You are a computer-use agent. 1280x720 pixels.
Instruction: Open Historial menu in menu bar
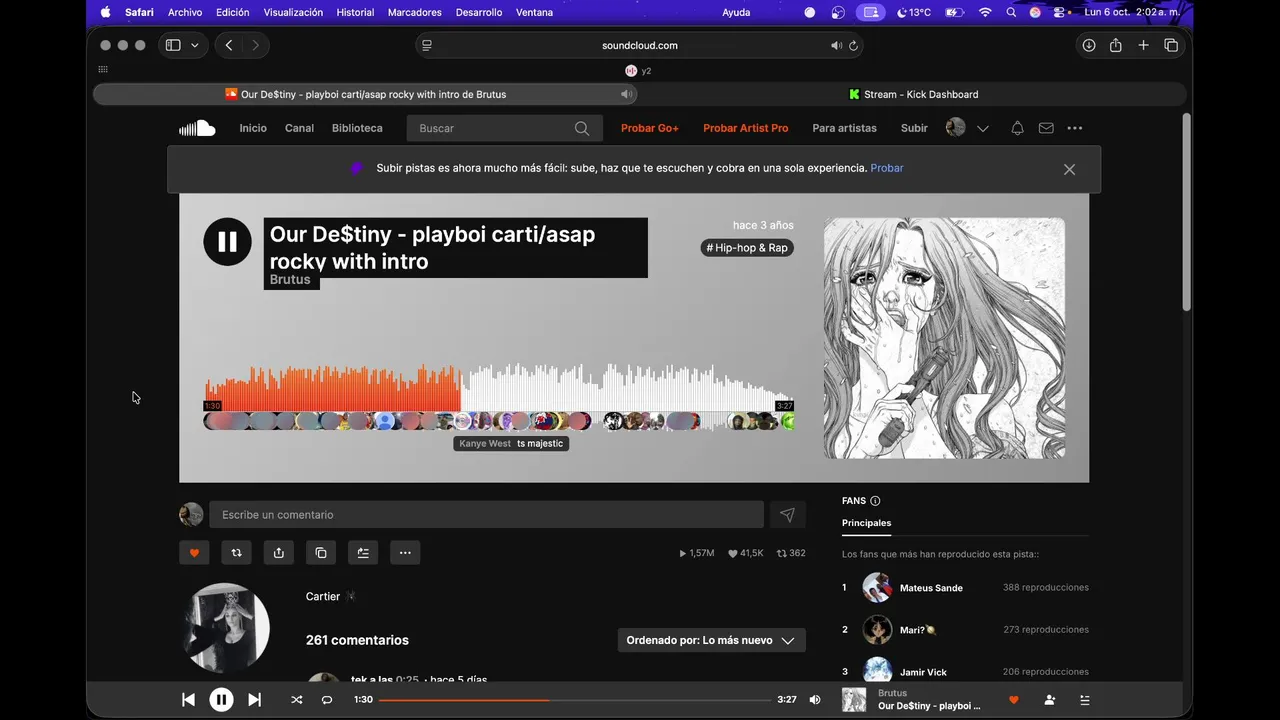(x=355, y=12)
